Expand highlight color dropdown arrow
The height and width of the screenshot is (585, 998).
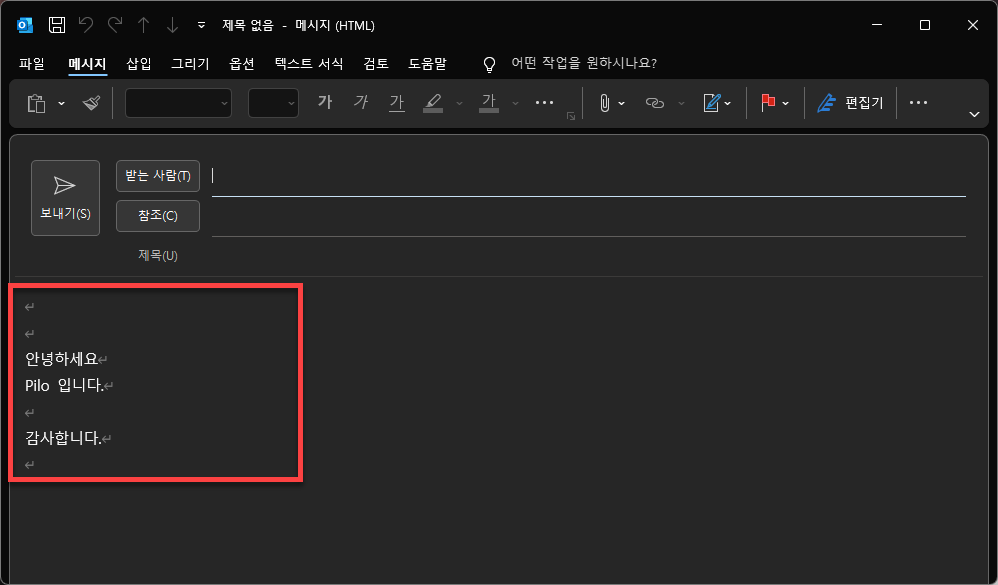pyautogui.click(x=460, y=103)
